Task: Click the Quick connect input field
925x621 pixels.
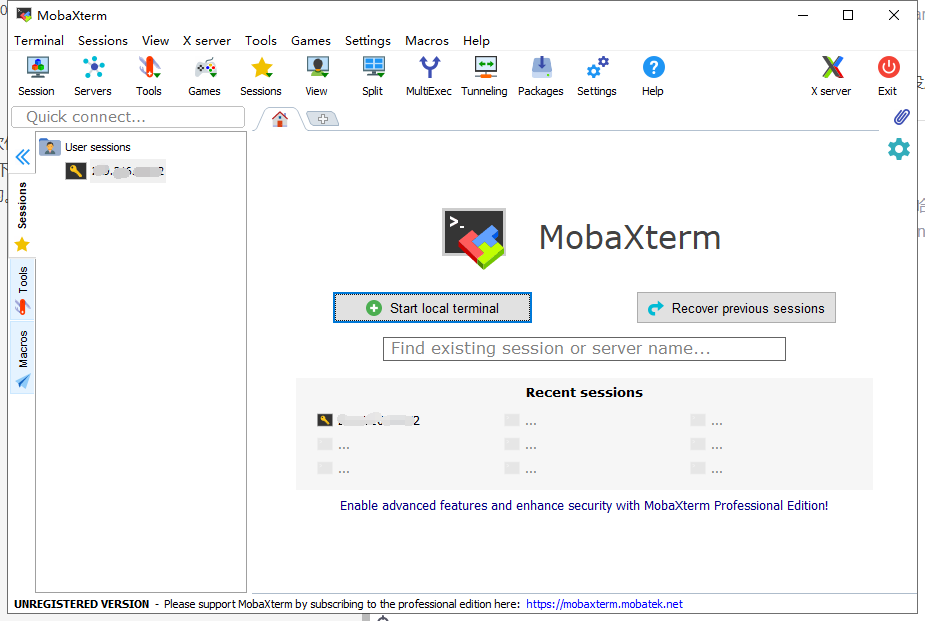Action: [x=128, y=117]
